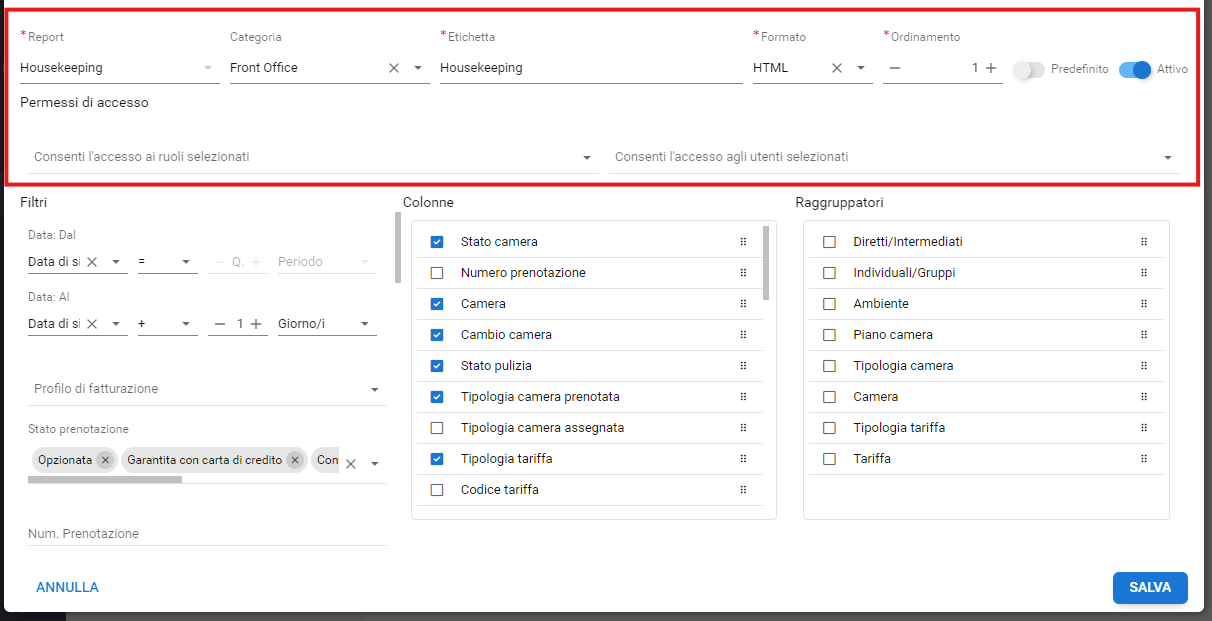This screenshot has width=1212, height=621.
Task: Focus the Etichetta text field
Action: [x=590, y=68]
